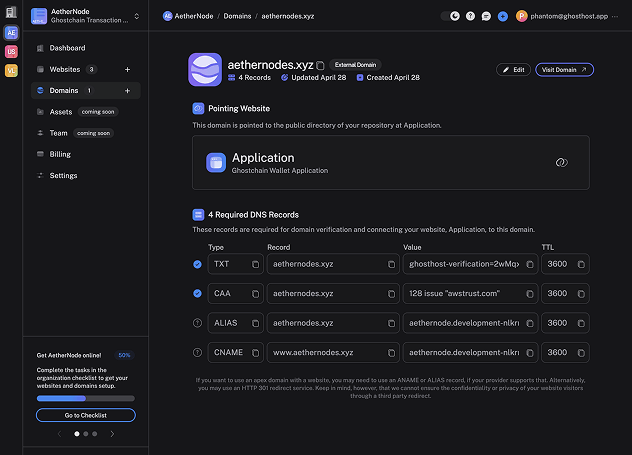Click the AetherNode breadcrumb link
The width and height of the screenshot is (632, 455).
(188, 16)
